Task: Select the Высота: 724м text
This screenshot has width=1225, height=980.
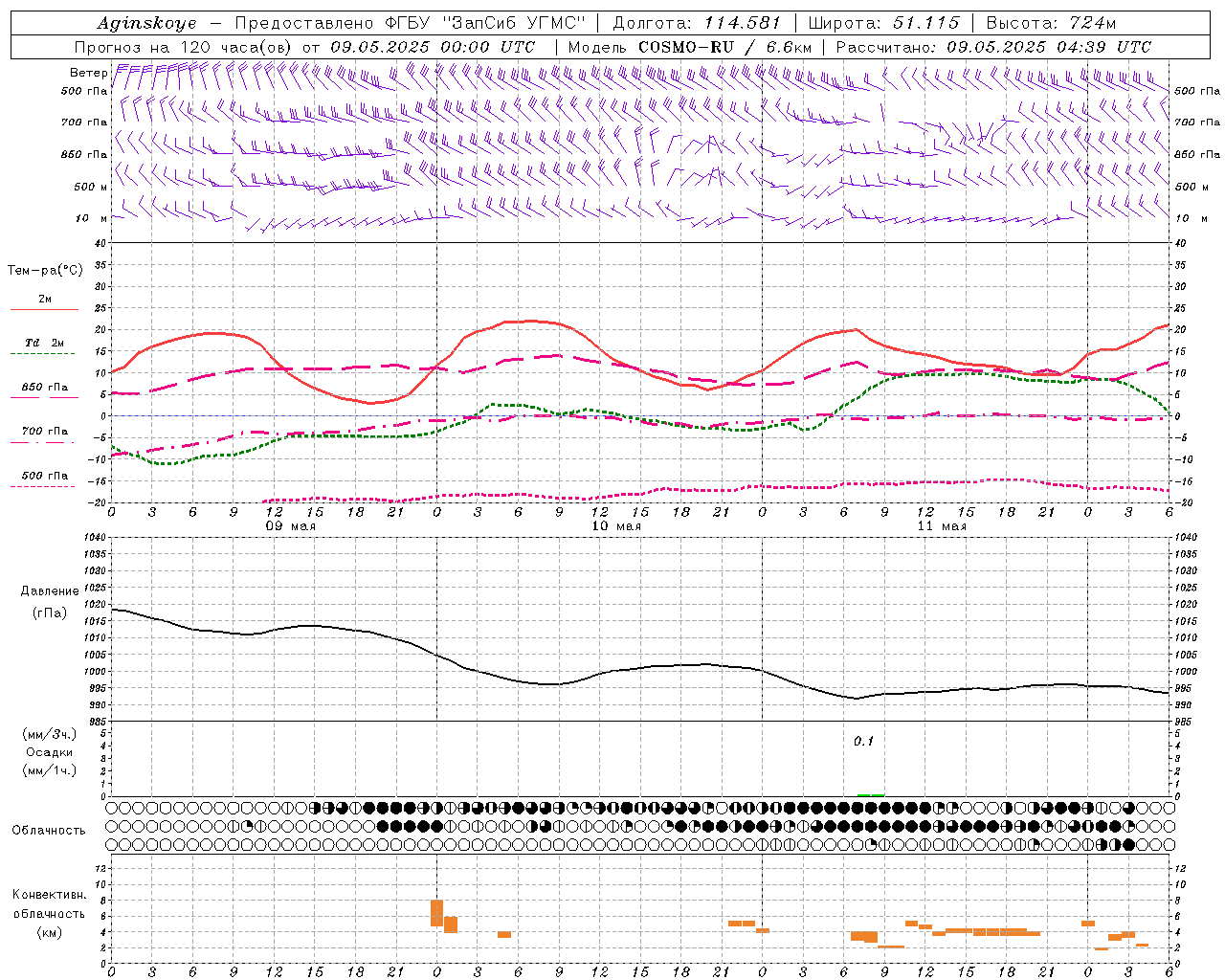Action: 1051,23
